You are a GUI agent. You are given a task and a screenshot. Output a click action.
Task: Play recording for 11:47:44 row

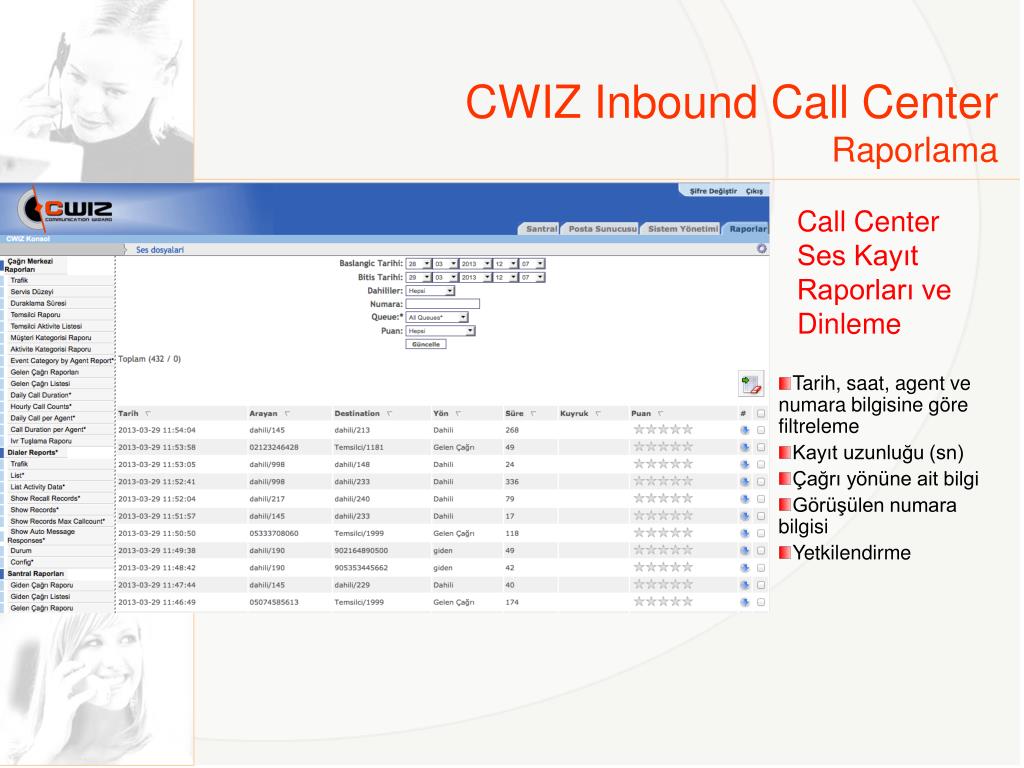pyautogui.click(x=744, y=585)
